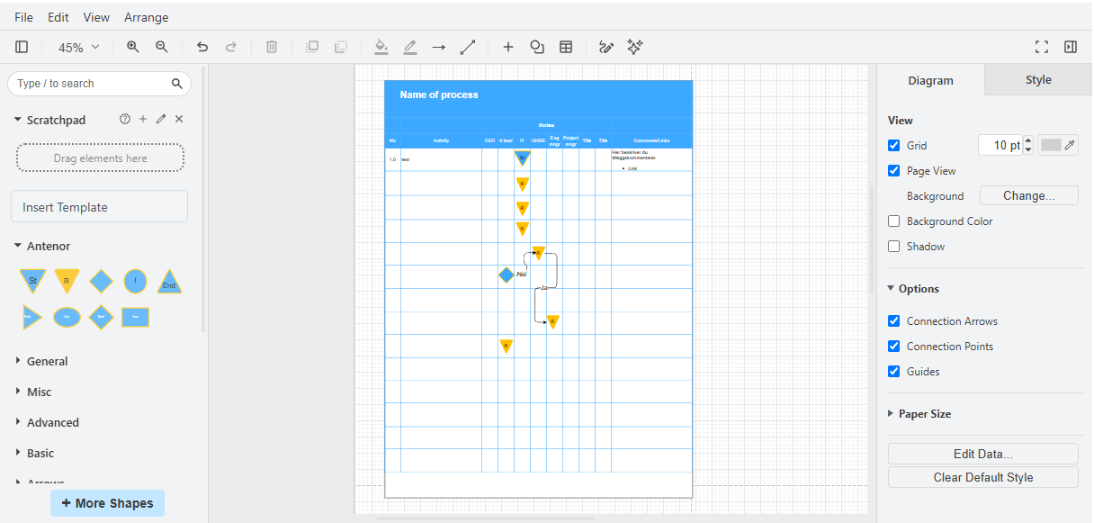Click the grid size 10 pt field
This screenshot has height=523, width=1094.
point(1001,146)
